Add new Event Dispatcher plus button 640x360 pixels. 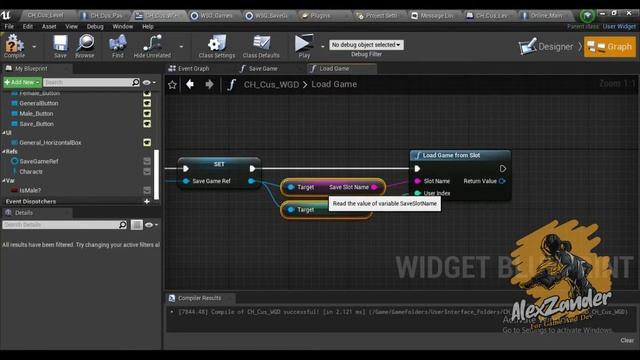[147, 201]
